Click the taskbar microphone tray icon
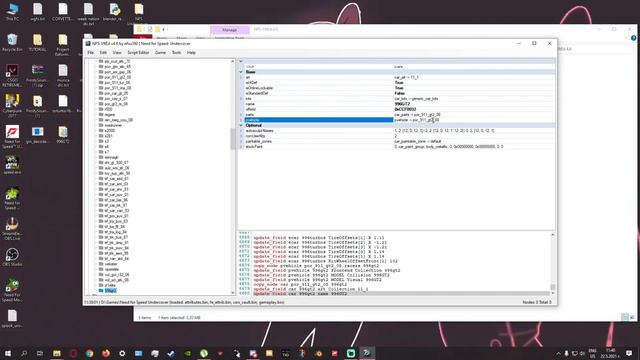This screenshot has width=640, height=360. 567,353
